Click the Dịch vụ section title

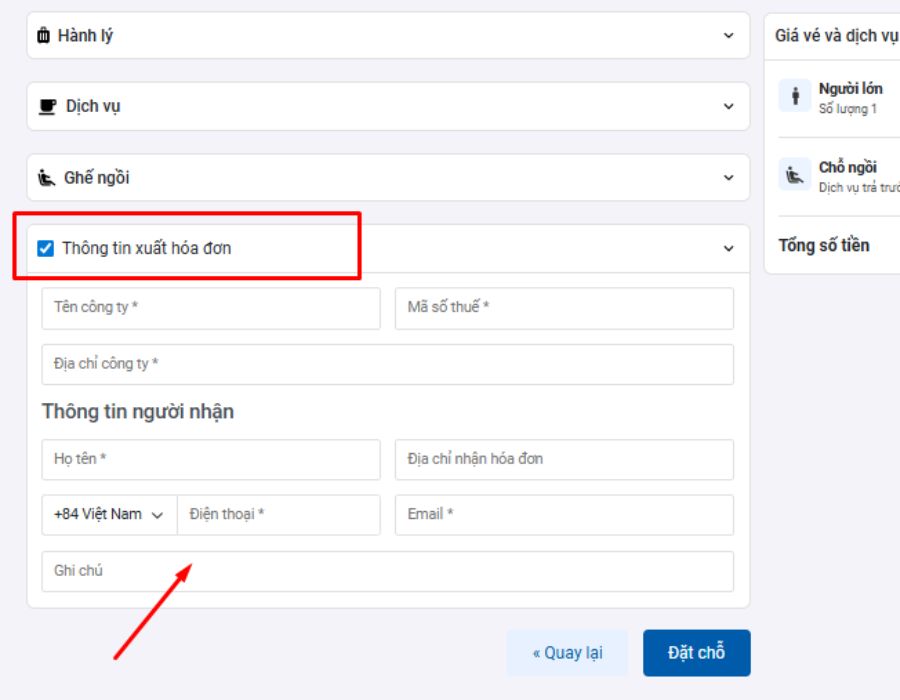point(93,107)
